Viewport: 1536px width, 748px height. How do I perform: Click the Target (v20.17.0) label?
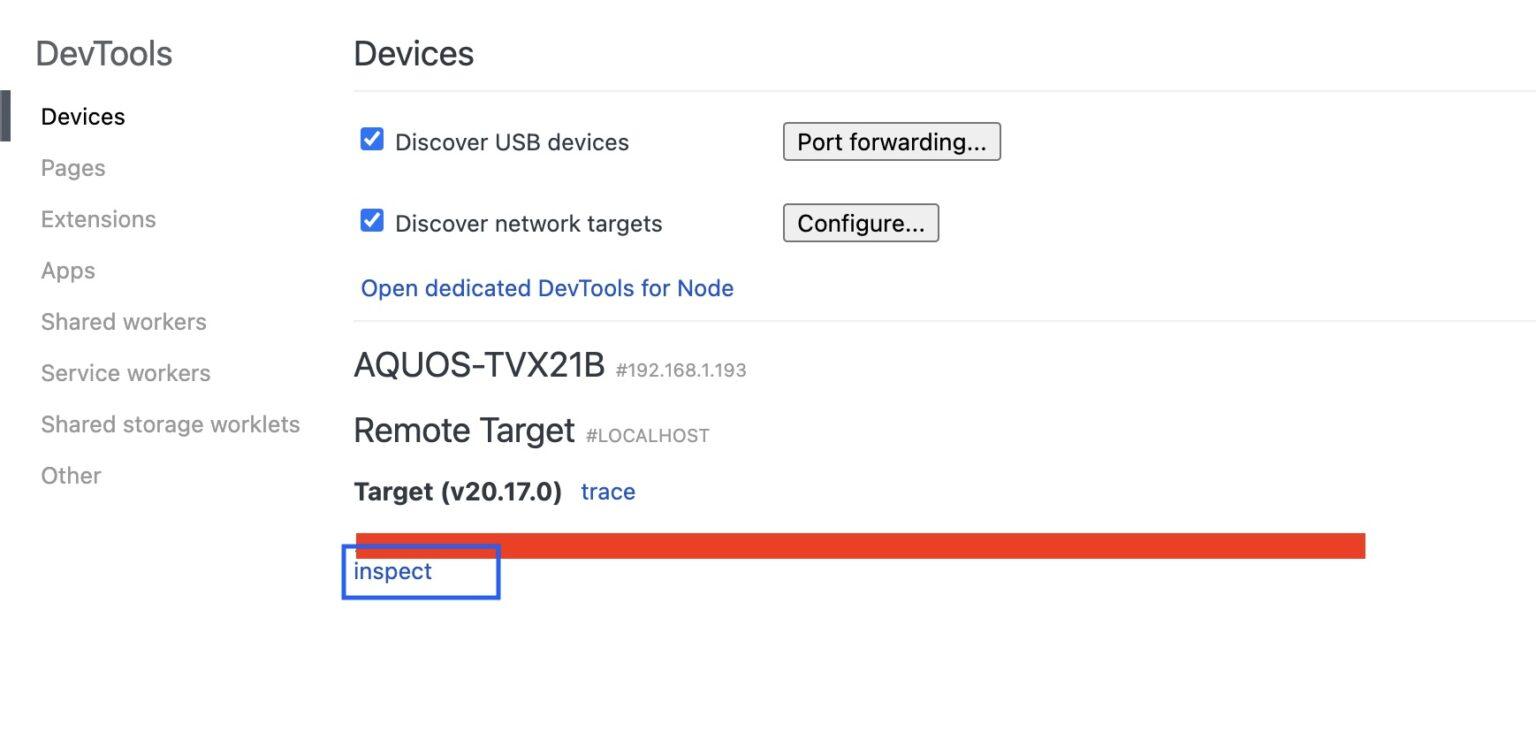pos(457,491)
